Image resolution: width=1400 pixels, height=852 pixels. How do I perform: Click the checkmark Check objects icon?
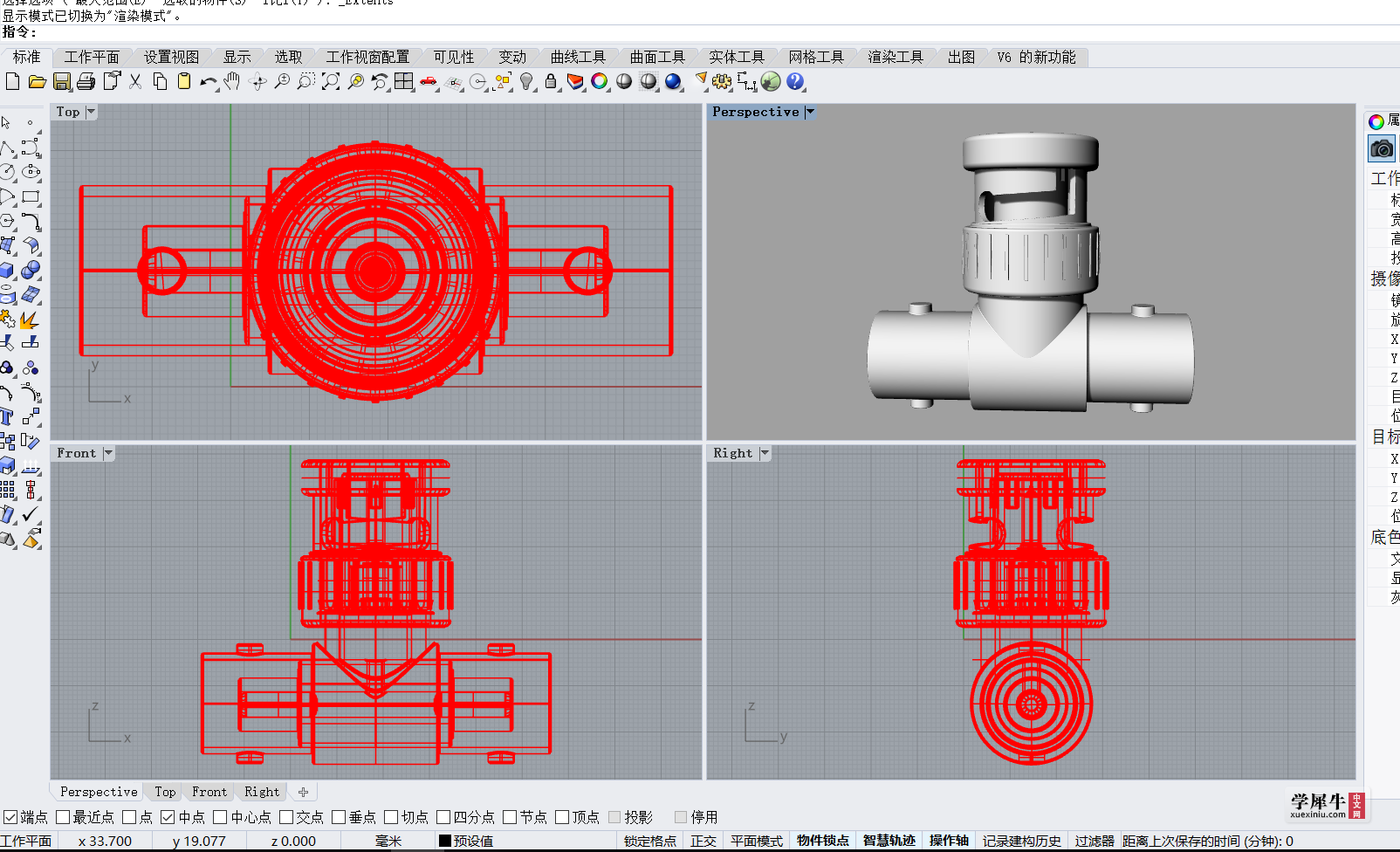coord(31,514)
